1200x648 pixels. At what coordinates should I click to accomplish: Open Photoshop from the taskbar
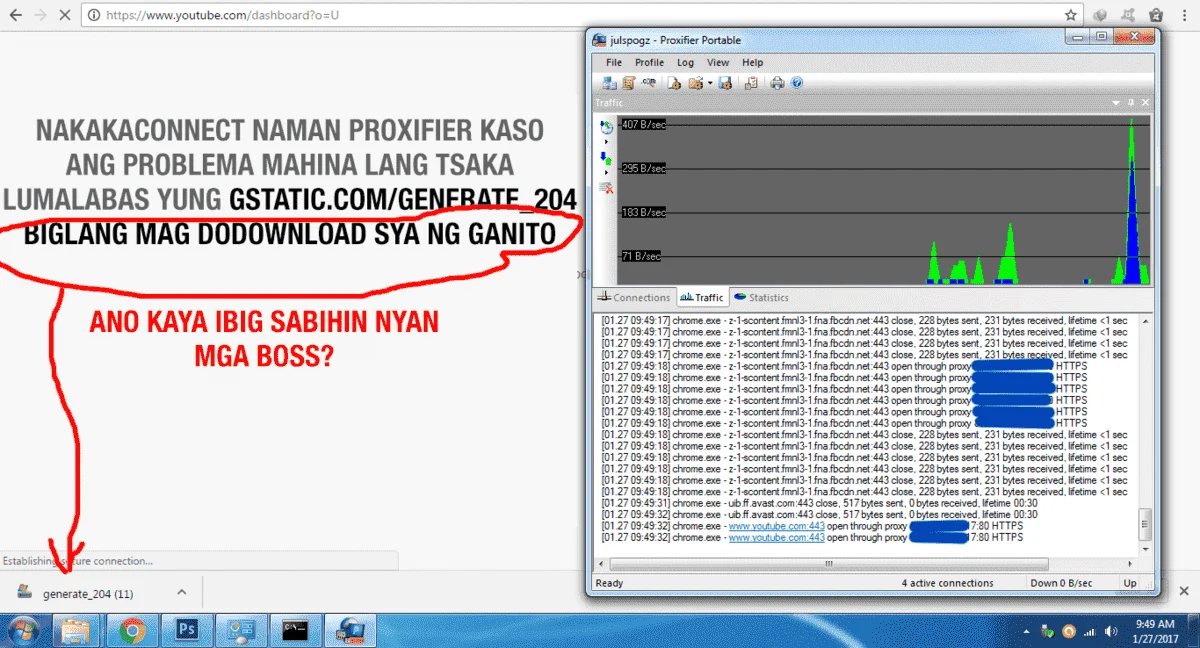[187, 630]
